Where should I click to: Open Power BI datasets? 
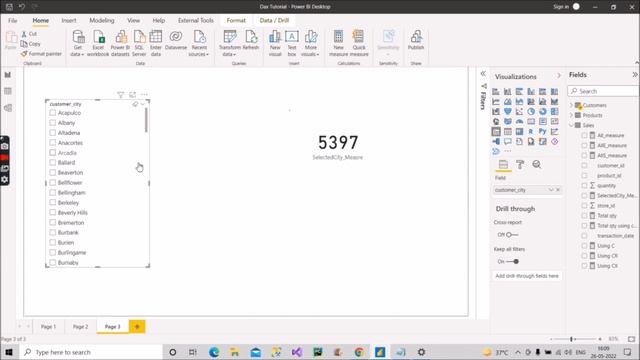pyautogui.click(x=120, y=43)
